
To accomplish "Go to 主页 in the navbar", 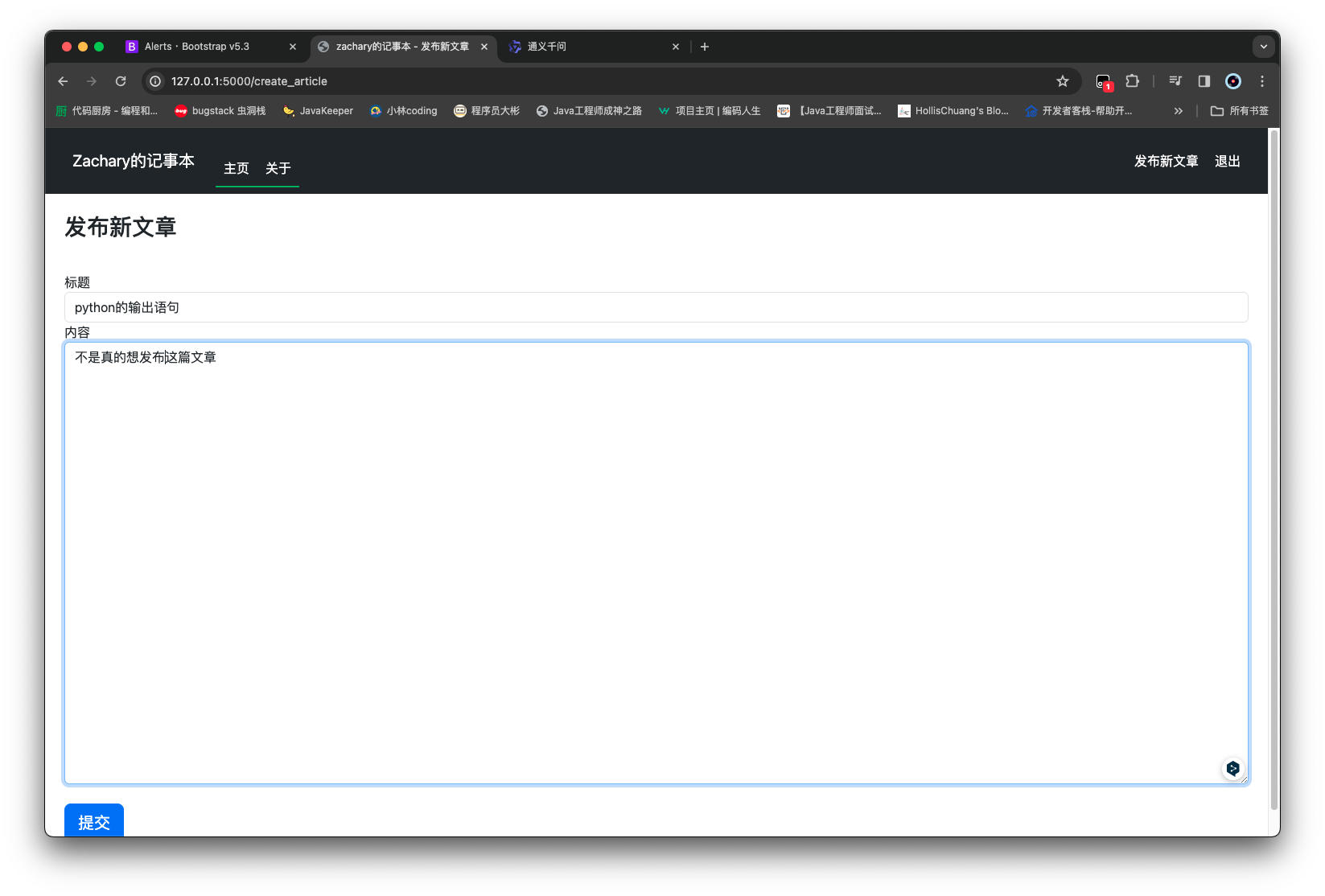I will coord(237,168).
